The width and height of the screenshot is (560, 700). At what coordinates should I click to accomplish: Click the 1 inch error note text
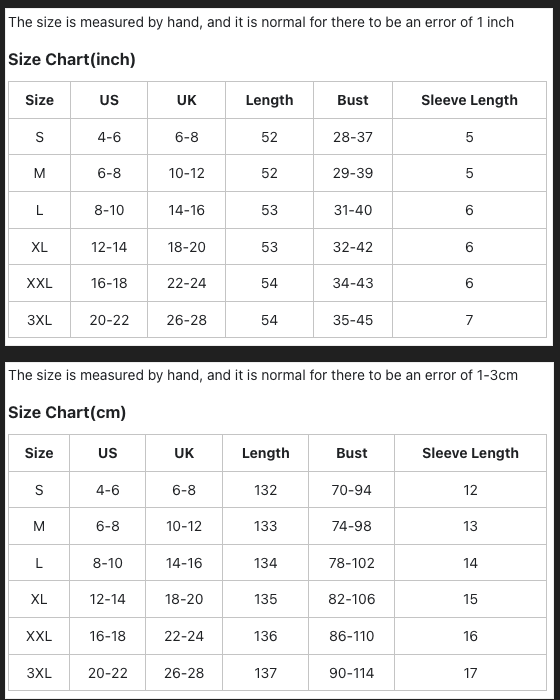(x=261, y=22)
